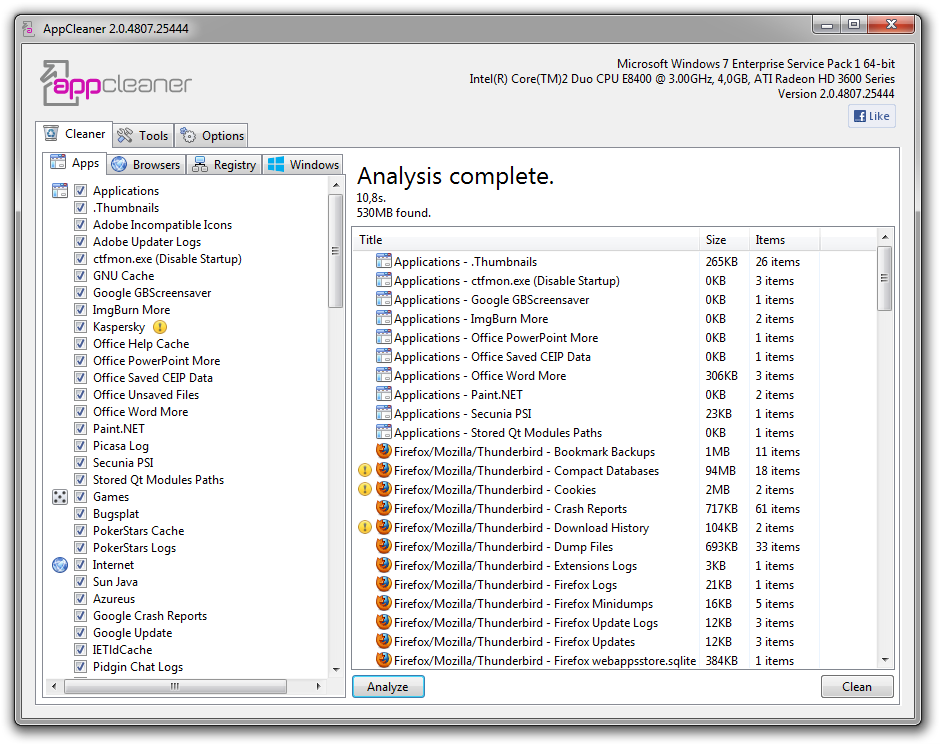Click the Facebook Like button

coord(872,116)
